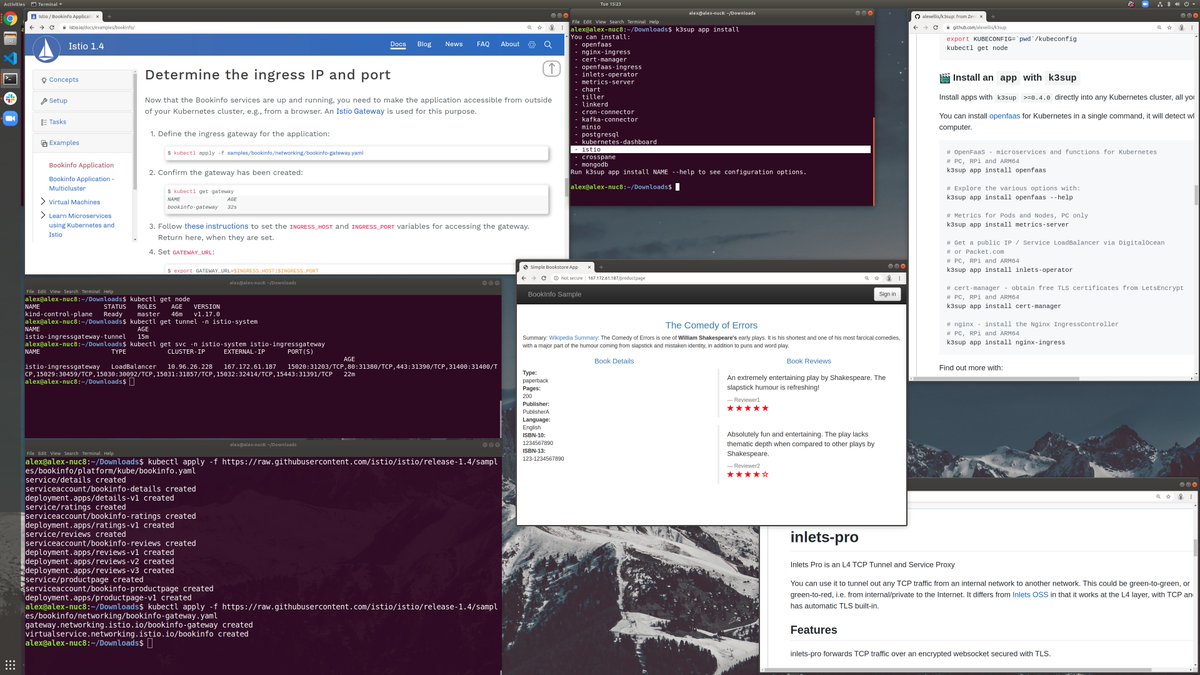Open Zoom from the Ubuntu dock
Viewport: 1200px width, 675px height.
pyautogui.click(x=10, y=118)
